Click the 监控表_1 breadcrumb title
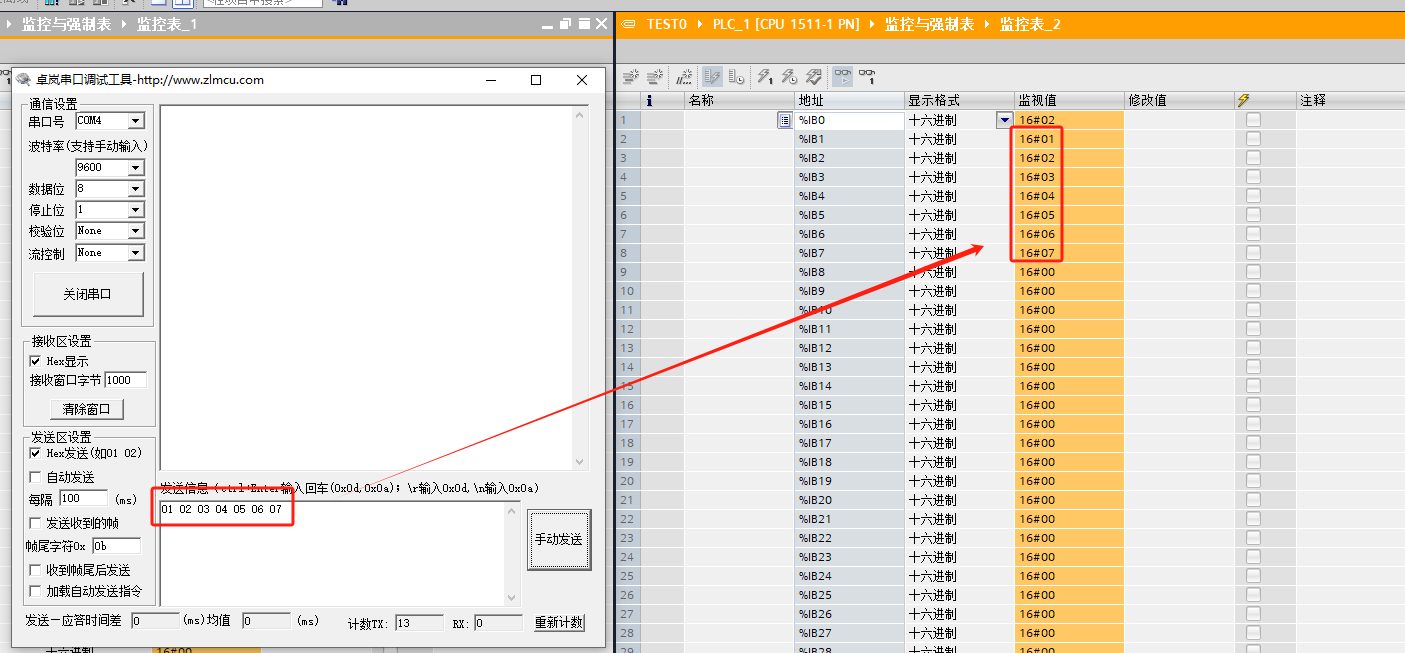This screenshot has width=1405, height=653. click(x=167, y=24)
